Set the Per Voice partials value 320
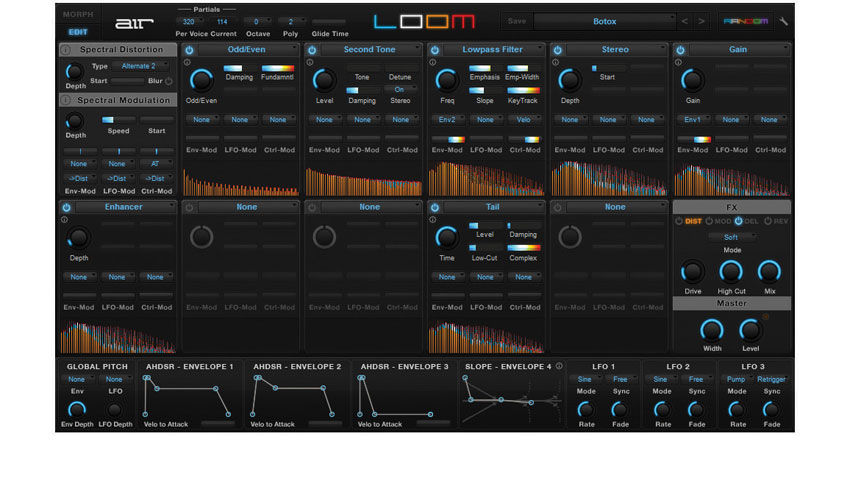Viewport: 850px width, 478px height. click(189, 22)
